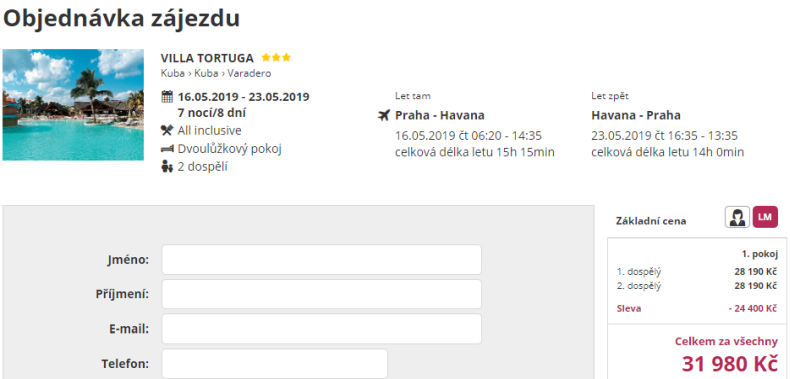Click the Sleva discount row
790x379 pixels.
coord(697,308)
